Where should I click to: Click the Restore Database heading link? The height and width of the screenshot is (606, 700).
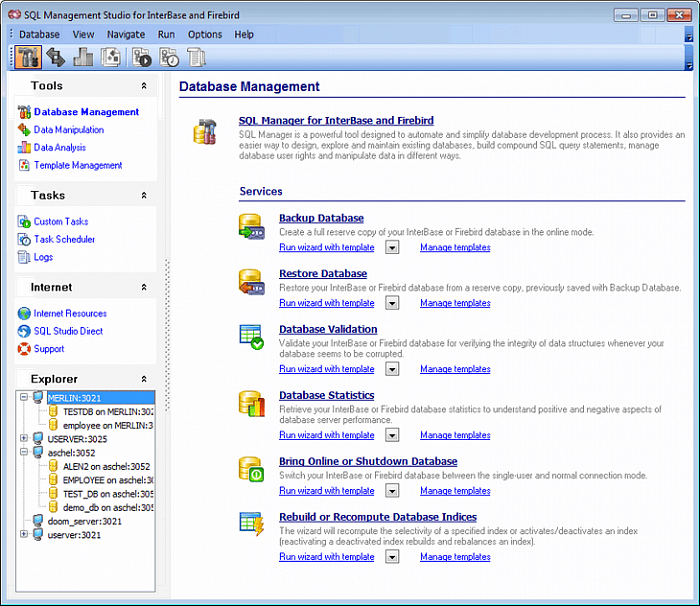[323, 274]
